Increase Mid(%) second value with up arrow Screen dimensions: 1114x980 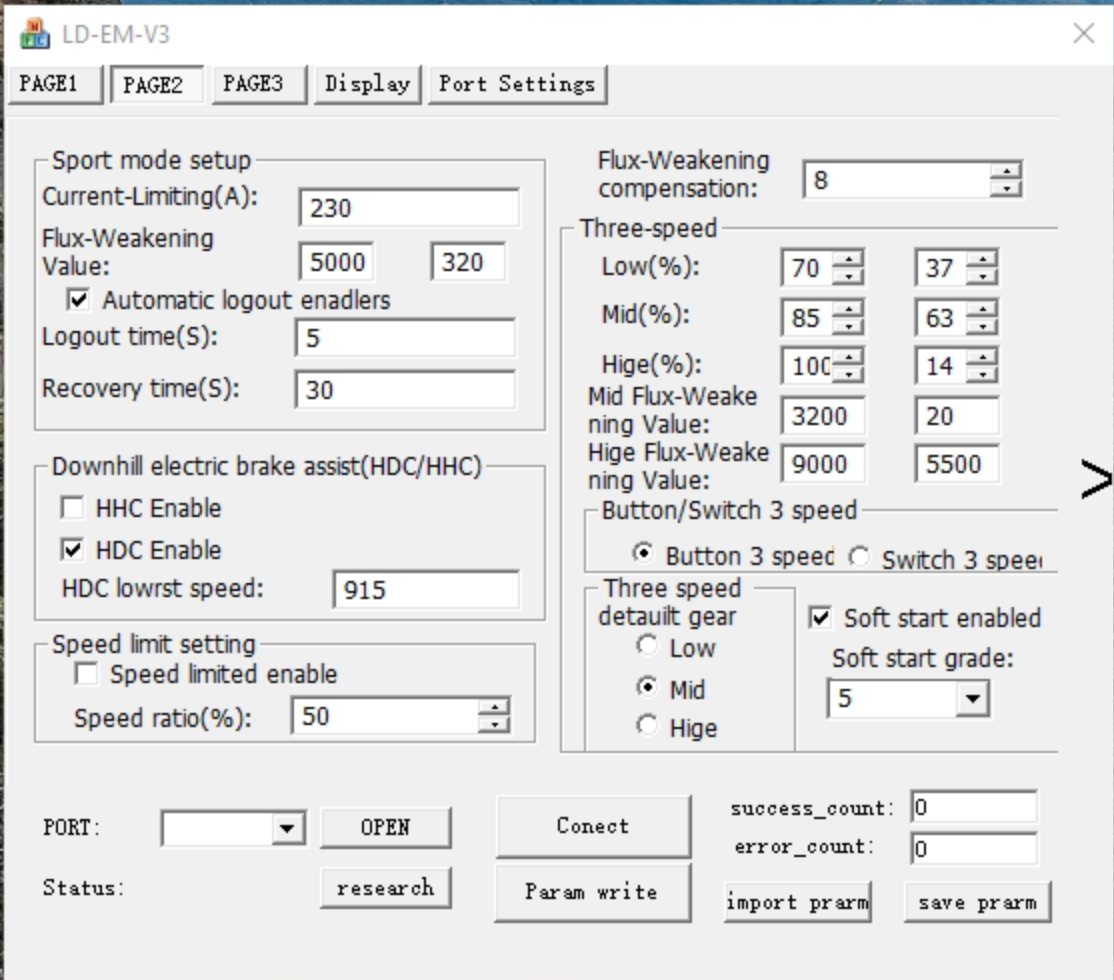tap(983, 309)
